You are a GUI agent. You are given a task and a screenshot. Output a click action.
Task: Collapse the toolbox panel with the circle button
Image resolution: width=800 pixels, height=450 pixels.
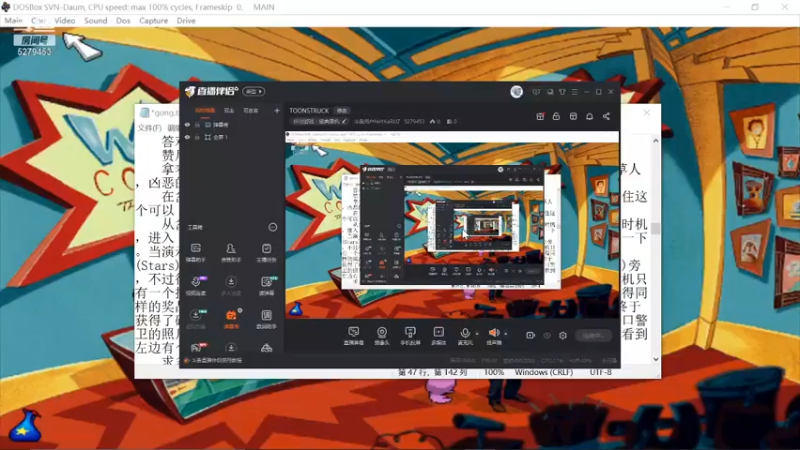pos(272,227)
